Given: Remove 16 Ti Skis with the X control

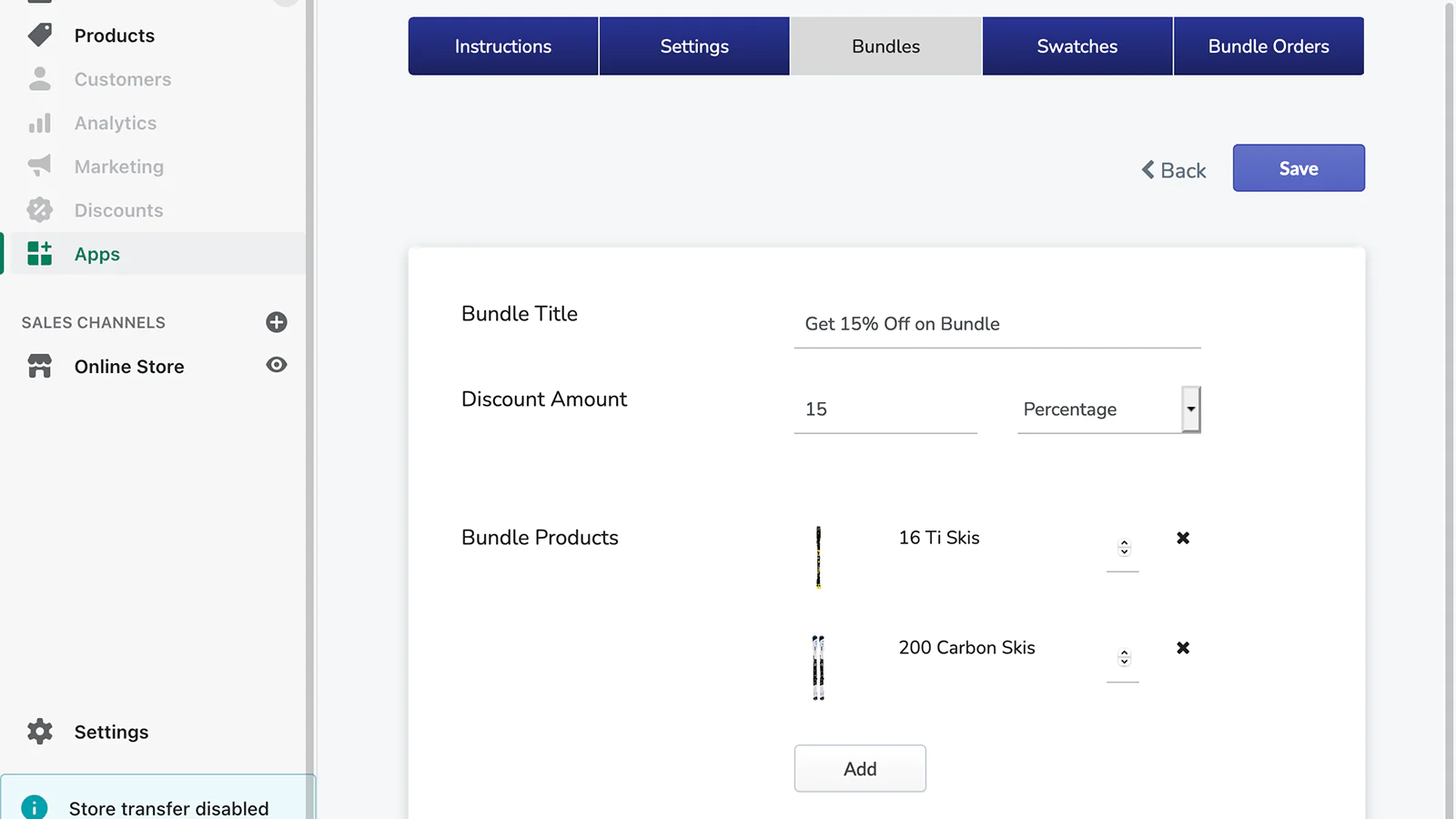Looking at the screenshot, I should [x=1183, y=538].
